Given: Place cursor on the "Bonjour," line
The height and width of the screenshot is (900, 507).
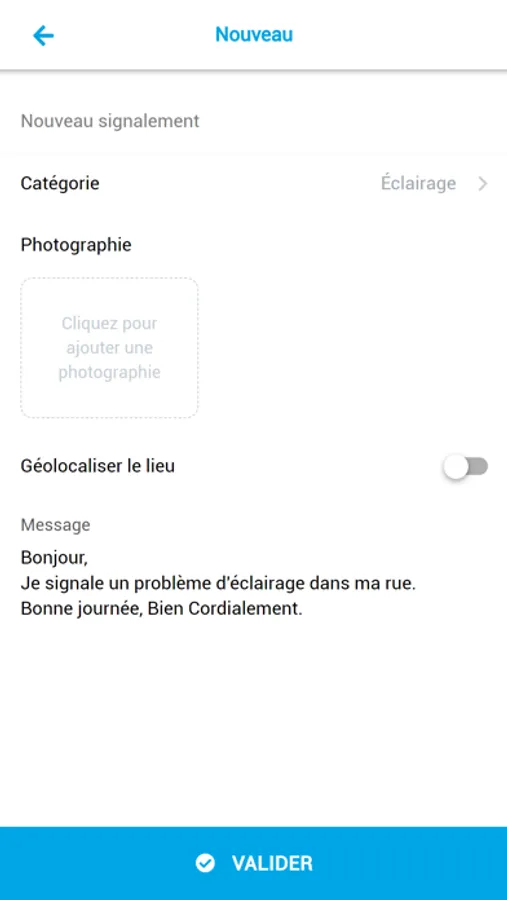Looking at the screenshot, I should (x=54, y=557).
